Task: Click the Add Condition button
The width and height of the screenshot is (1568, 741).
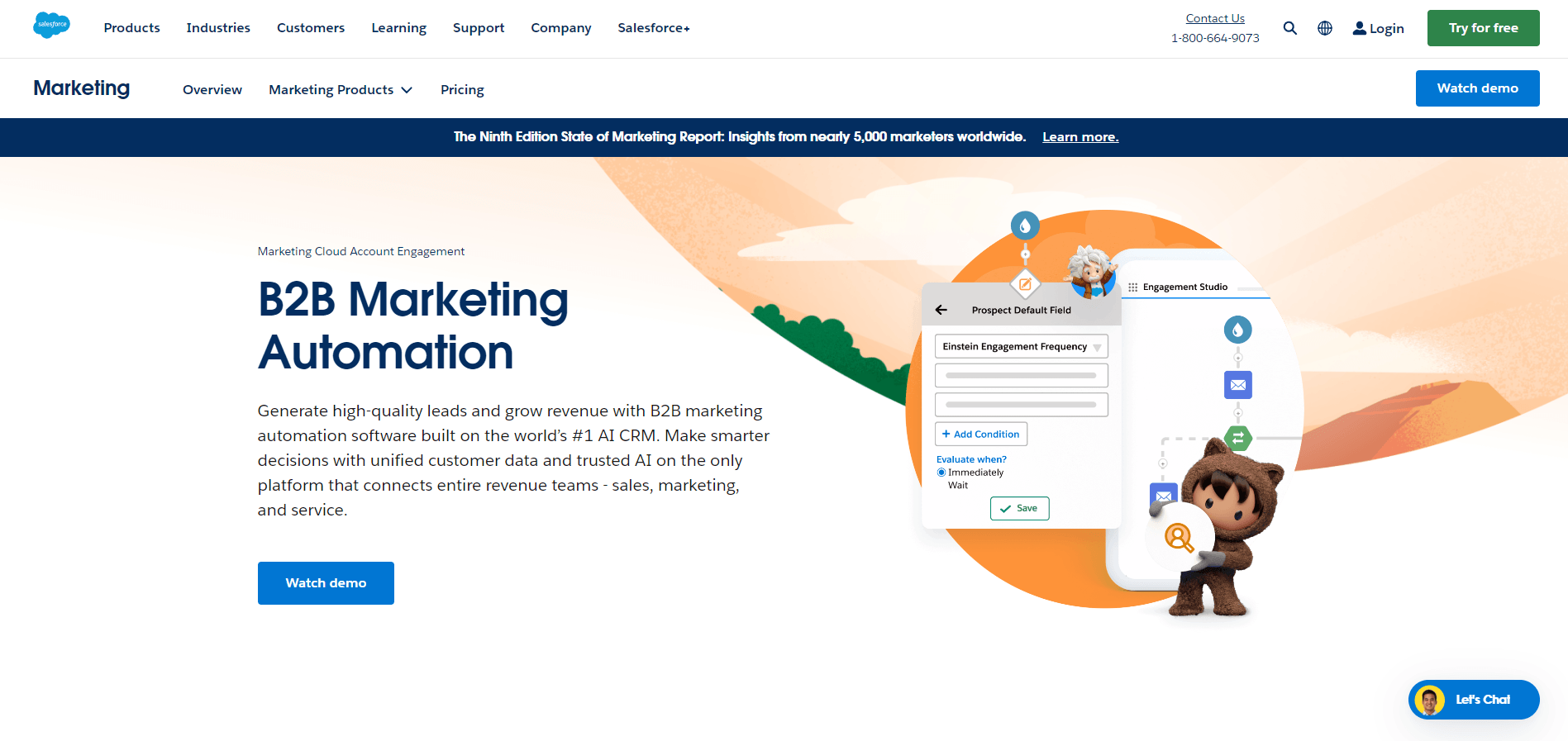Action: (981, 434)
